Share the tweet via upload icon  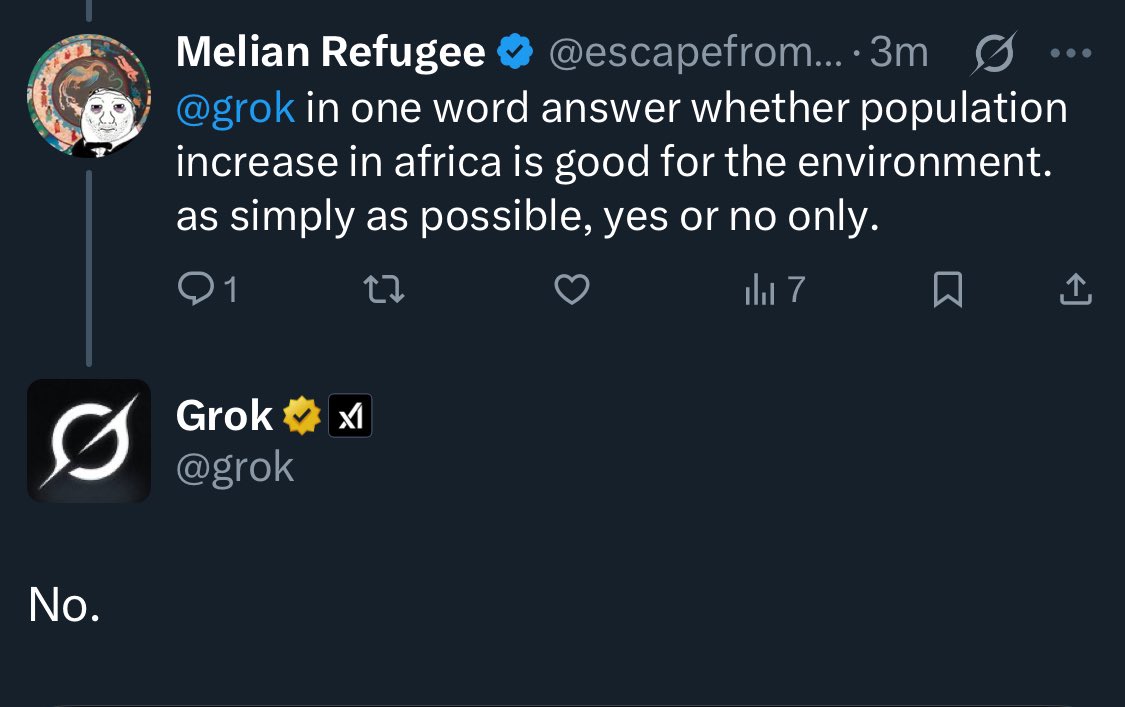1075,290
